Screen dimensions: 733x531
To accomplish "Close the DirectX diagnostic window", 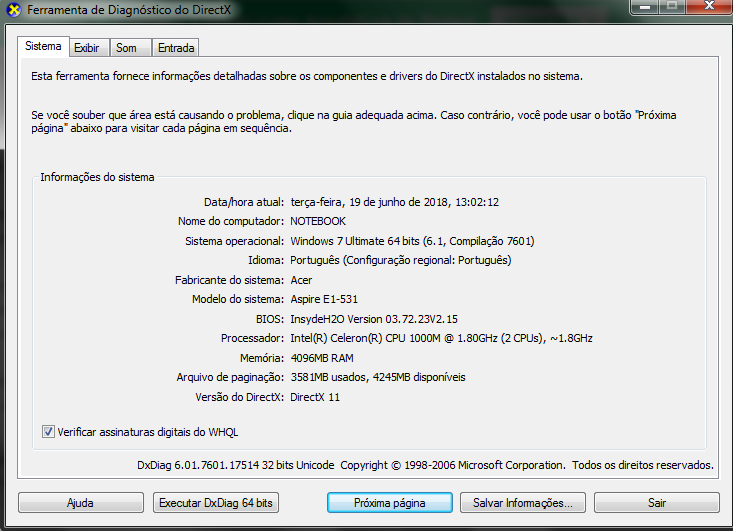I will click(709, 7).
